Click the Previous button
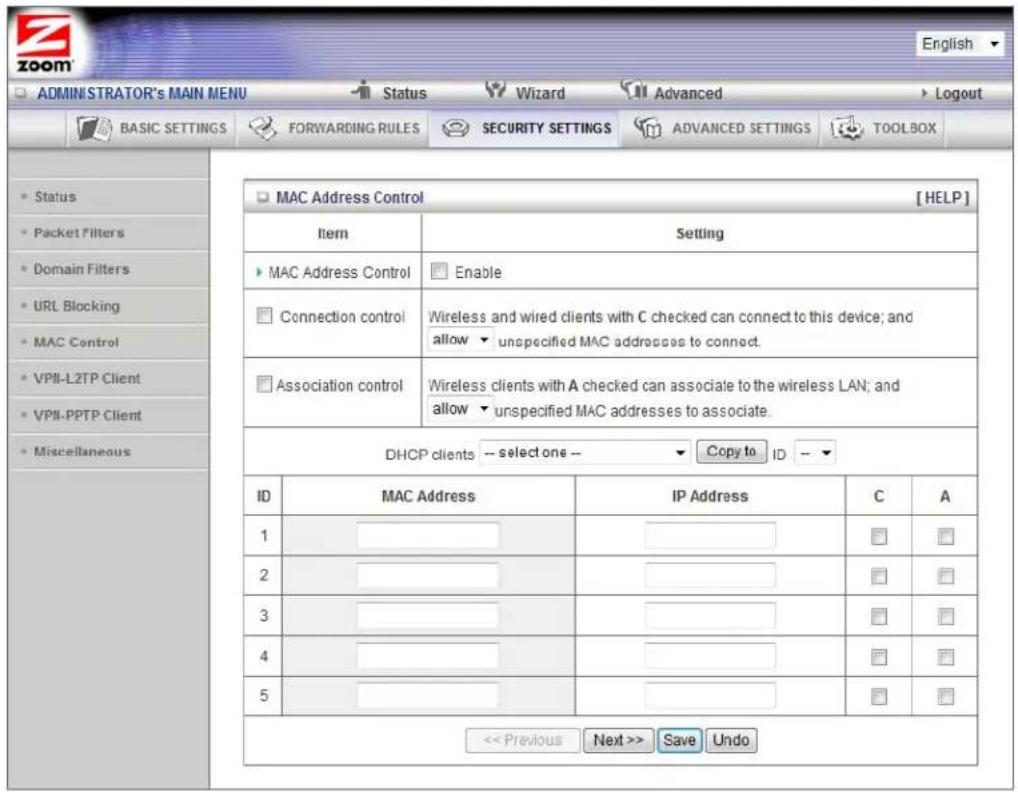The height and width of the screenshot is (792, 1018). coord(522,740)
